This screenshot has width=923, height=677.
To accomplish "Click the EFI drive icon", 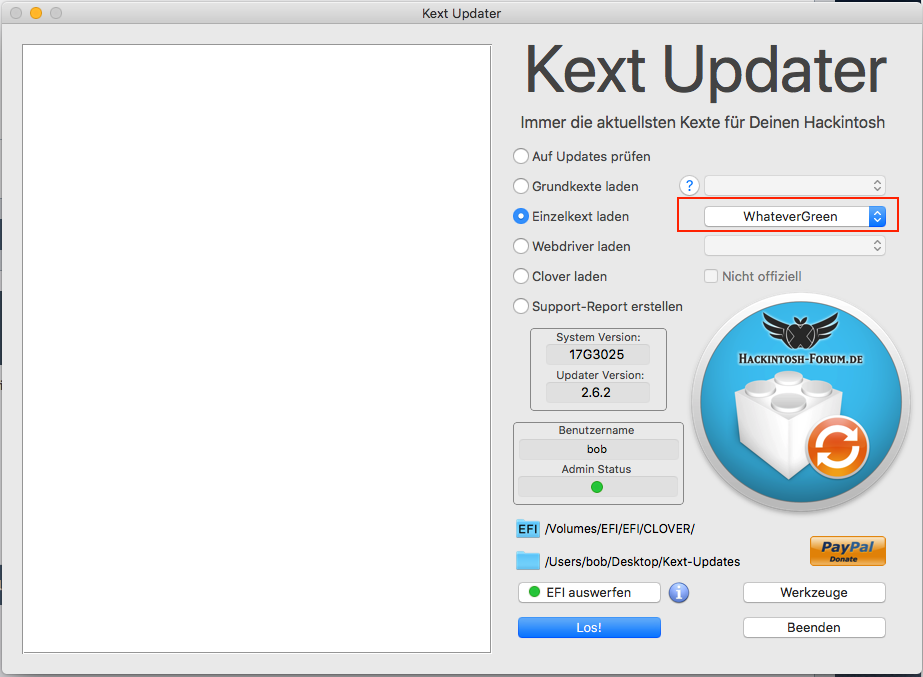I will [527, 529].
